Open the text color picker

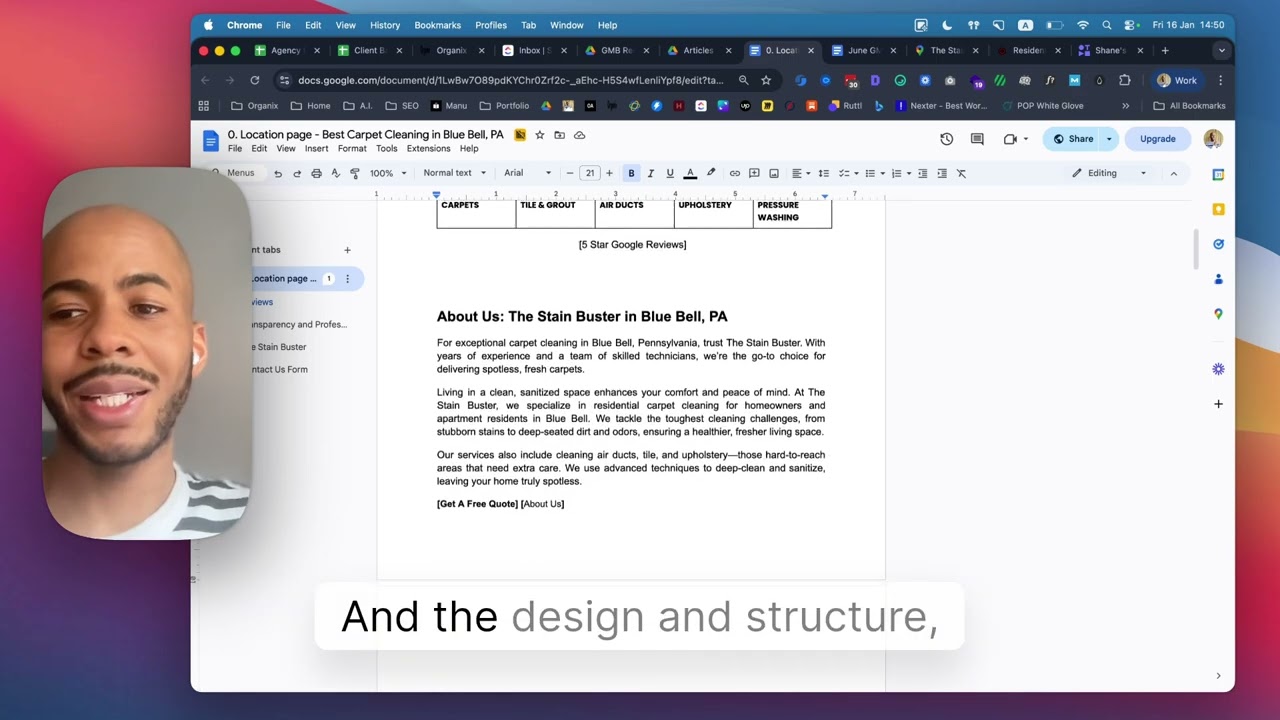click(690, 173)
